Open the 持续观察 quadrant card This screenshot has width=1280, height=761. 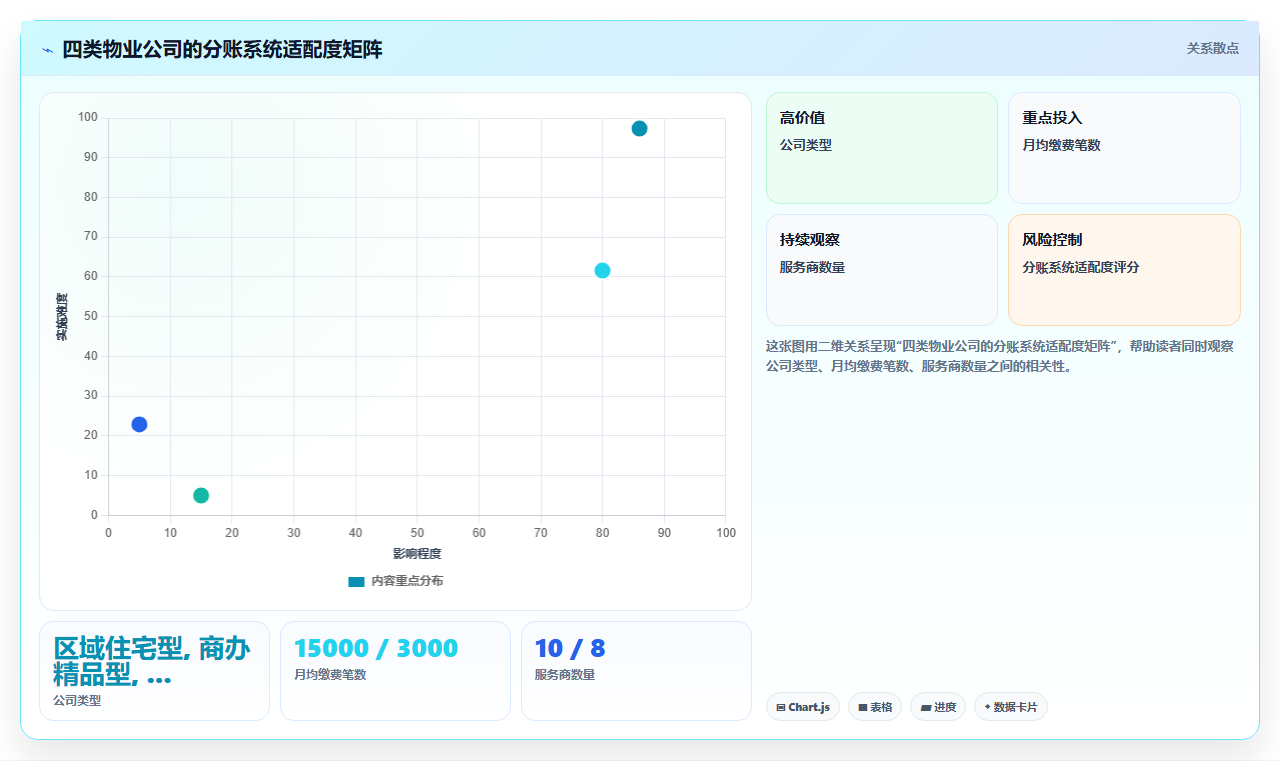882,270
